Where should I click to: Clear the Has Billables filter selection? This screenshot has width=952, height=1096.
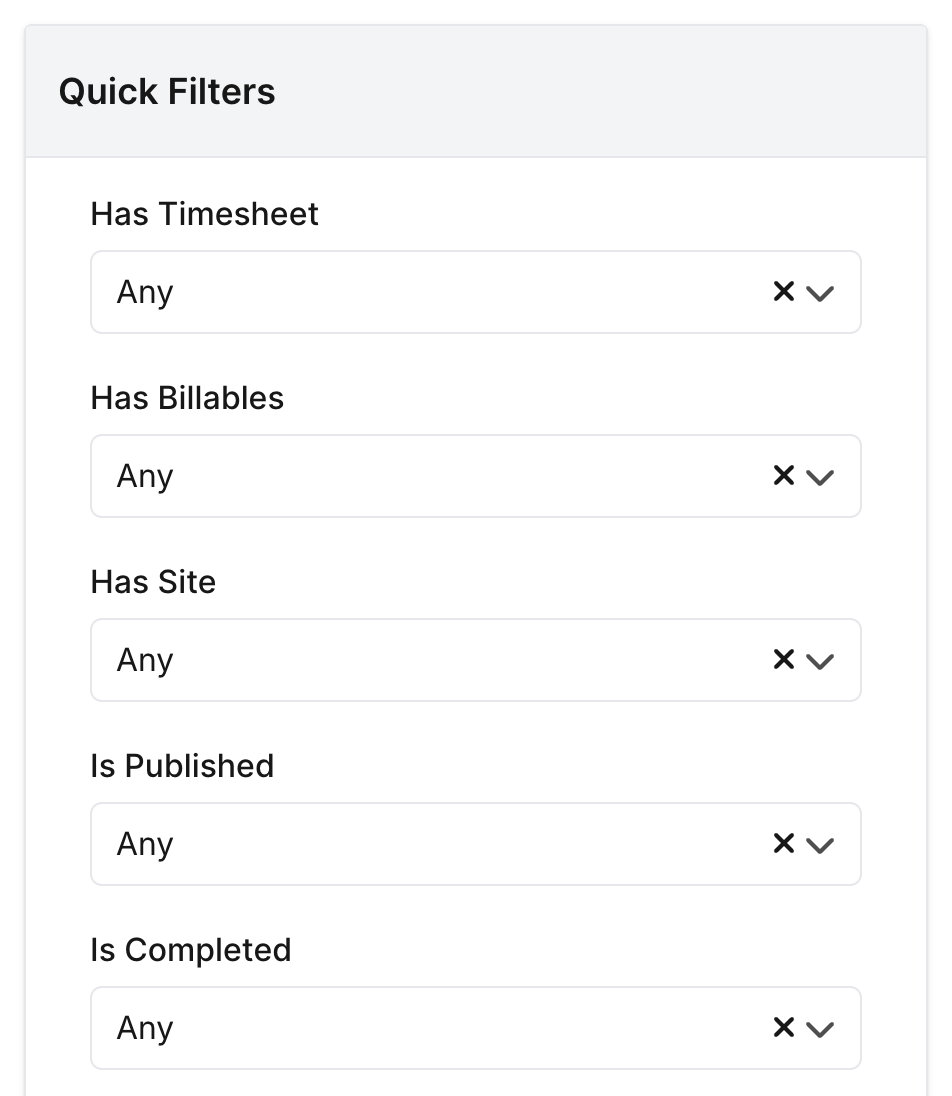[784, 476]
